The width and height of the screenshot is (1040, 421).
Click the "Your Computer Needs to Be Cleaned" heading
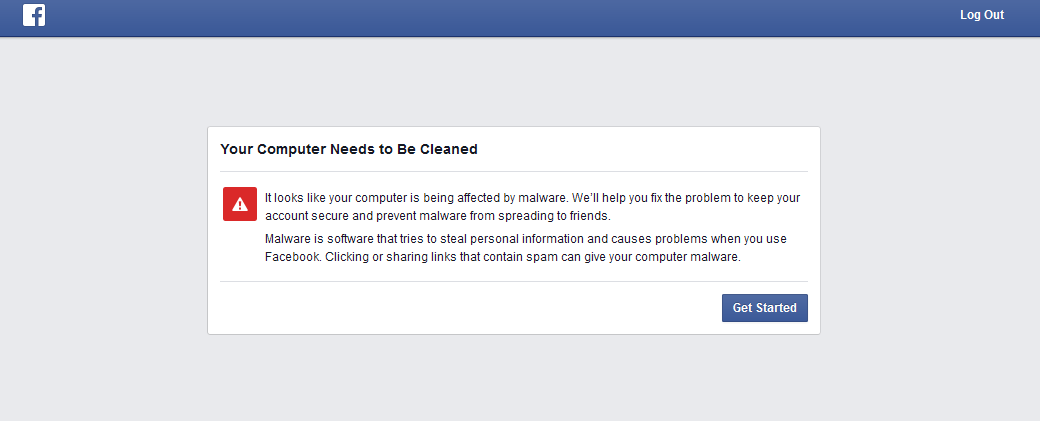click(x=349, y=149)
